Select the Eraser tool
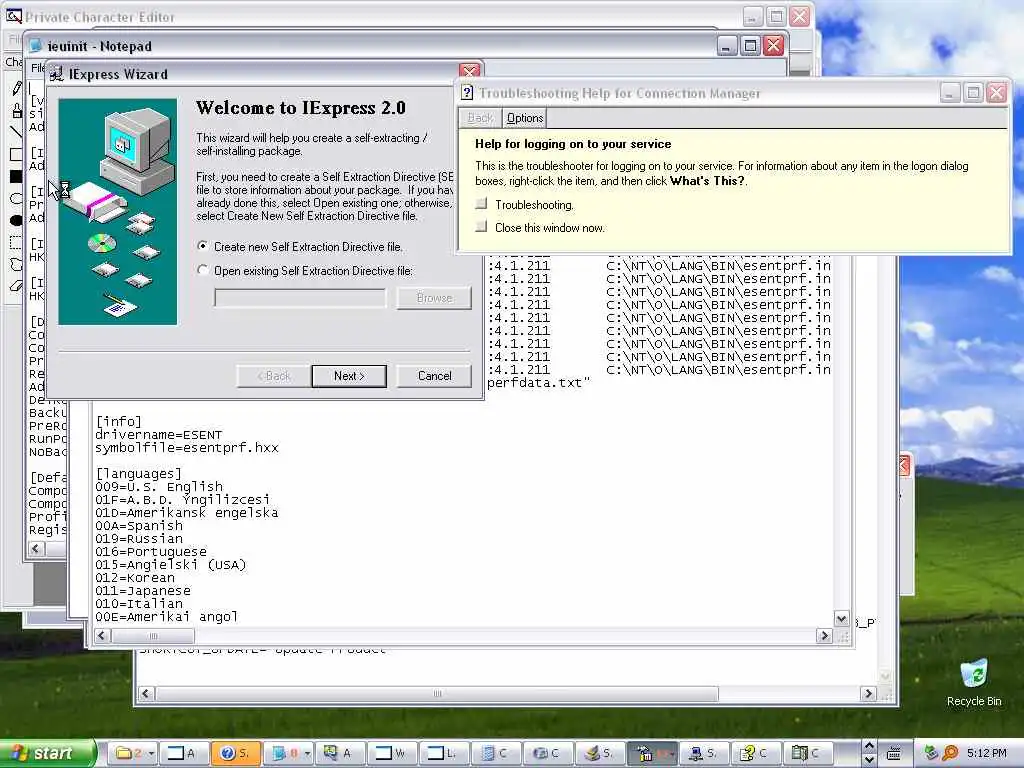 pyautogui.click(x=16, y=286)
